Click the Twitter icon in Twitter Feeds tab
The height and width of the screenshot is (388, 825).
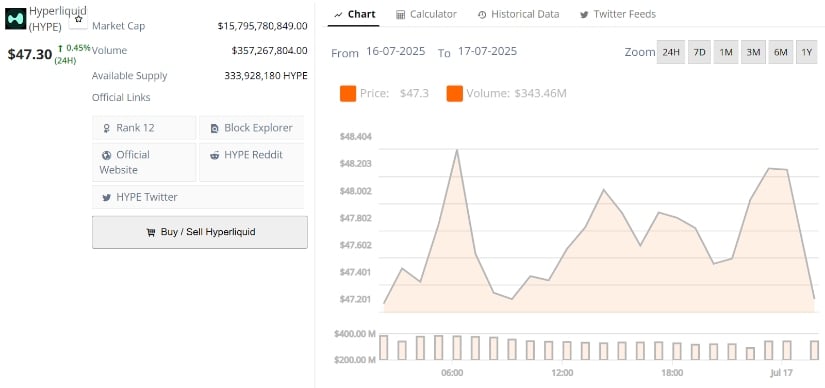pos(584,15)
